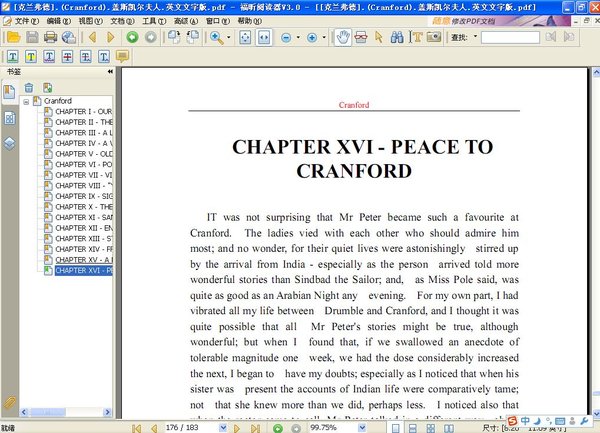Viewport: 600px width, 433px height.
Task: Open the Bookmarks panel side tab icon
Action: pyautogui.click(x=9, y=92)
